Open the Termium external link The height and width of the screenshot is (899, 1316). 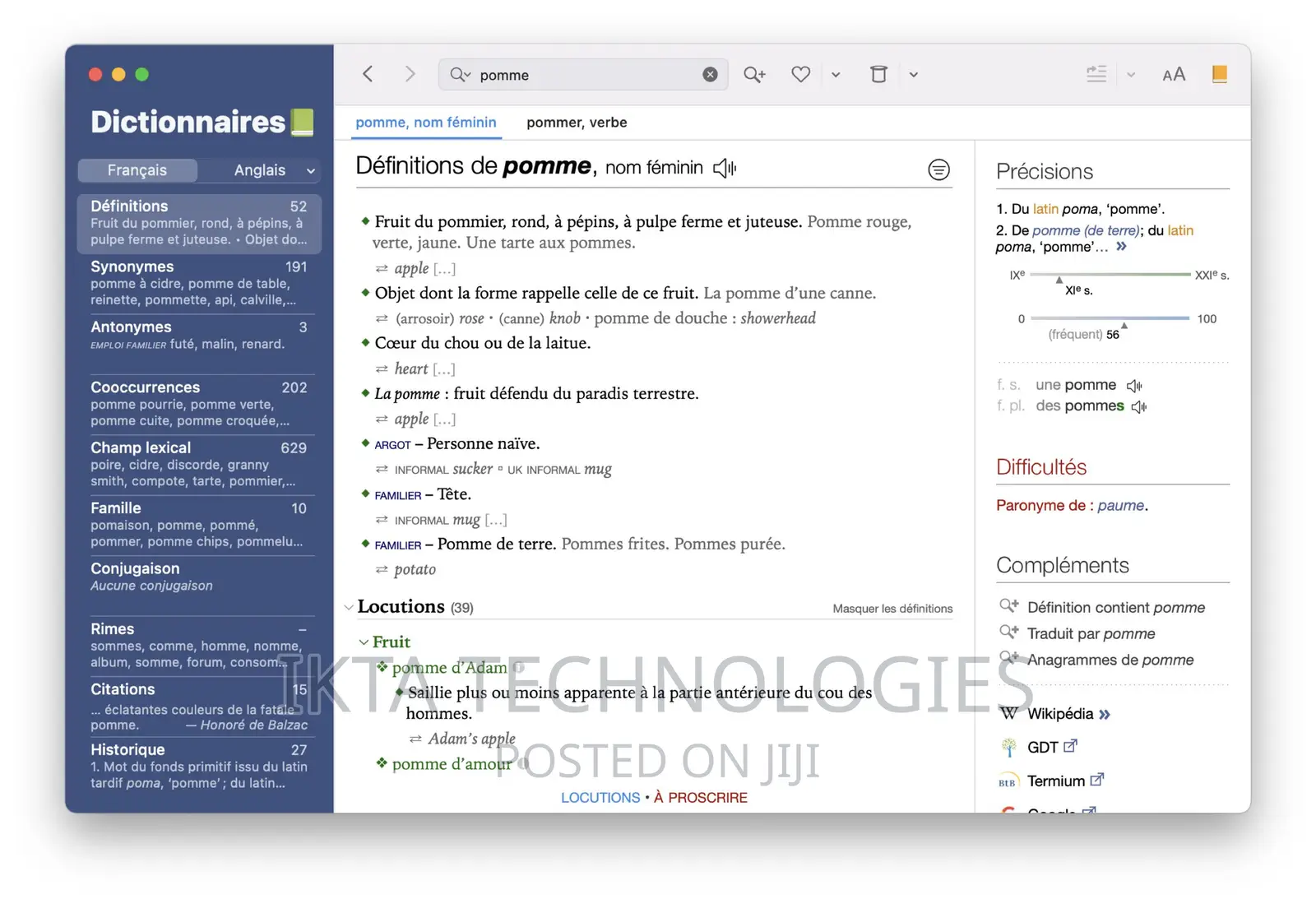point(1065,781)
